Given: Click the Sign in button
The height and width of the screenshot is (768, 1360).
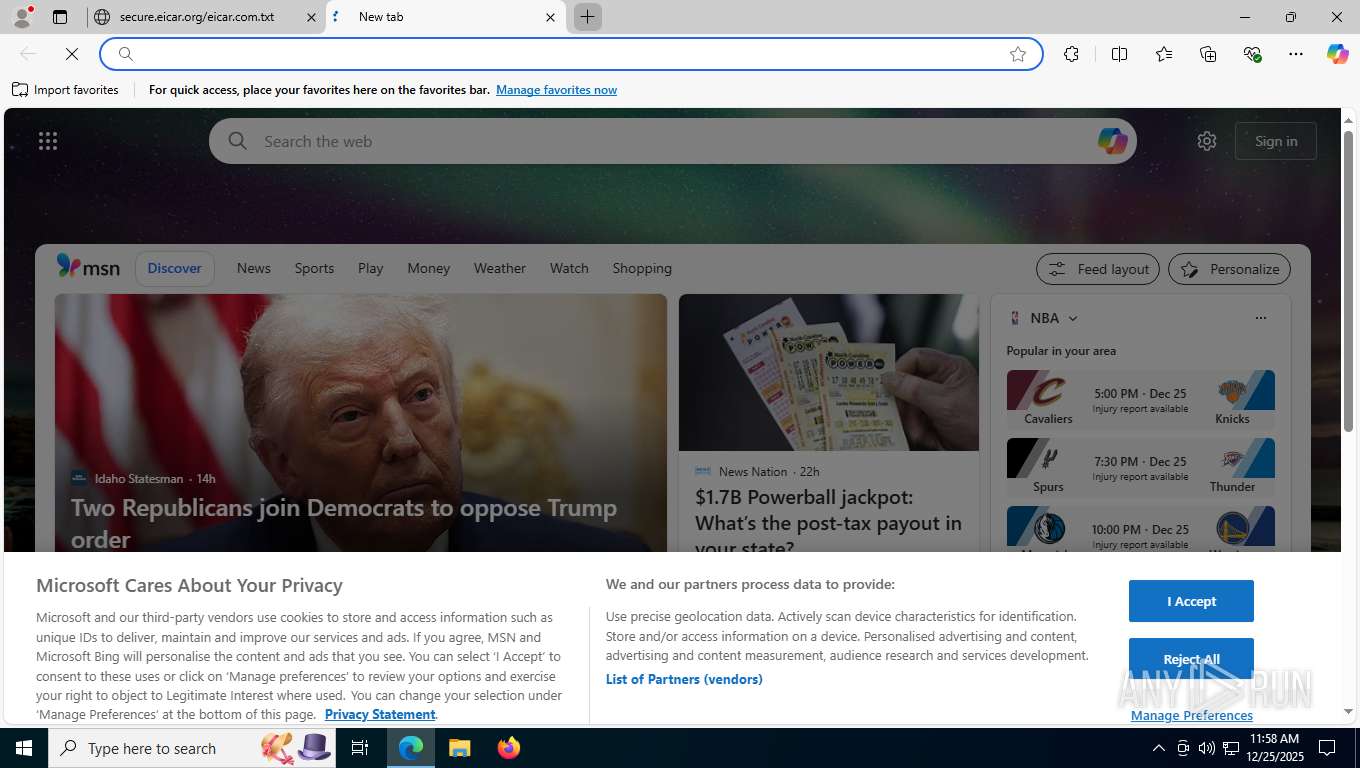Looking at the screenshot, I should click(1276, 141).
